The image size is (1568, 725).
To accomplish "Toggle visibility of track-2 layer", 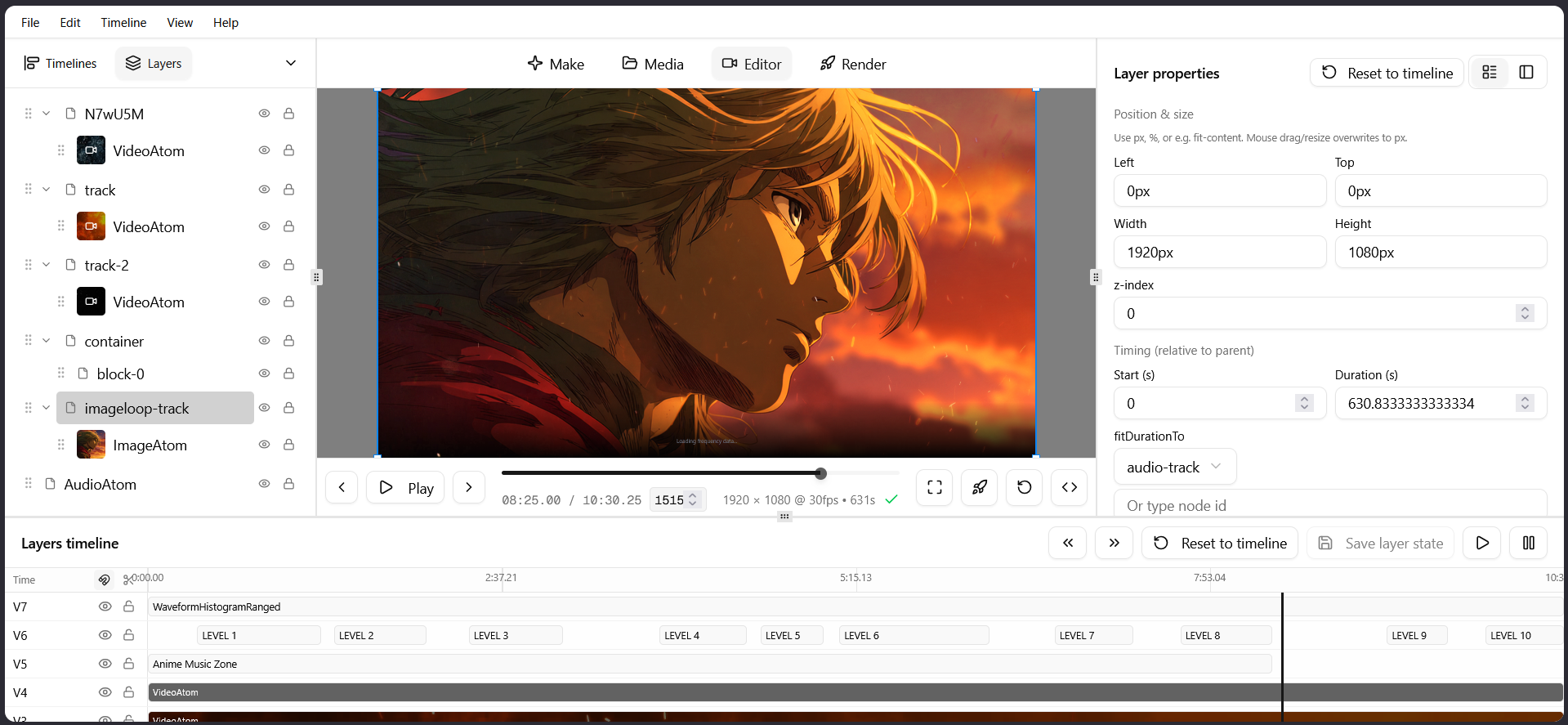I will (264, 265).
